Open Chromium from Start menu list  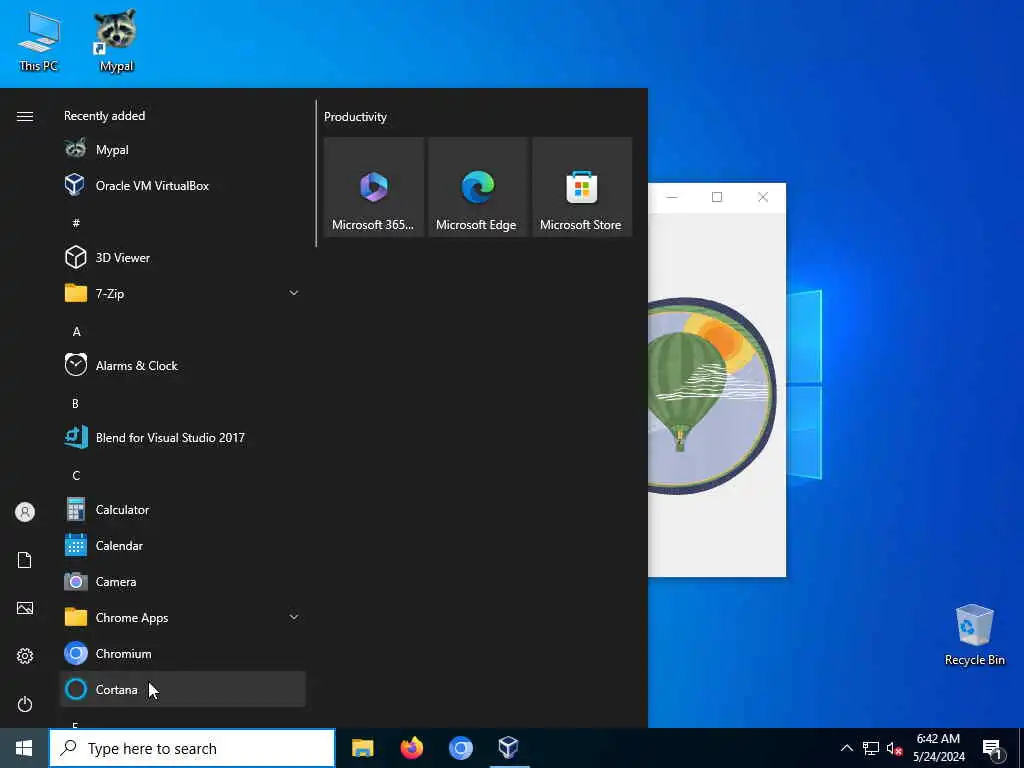point(182,653)
